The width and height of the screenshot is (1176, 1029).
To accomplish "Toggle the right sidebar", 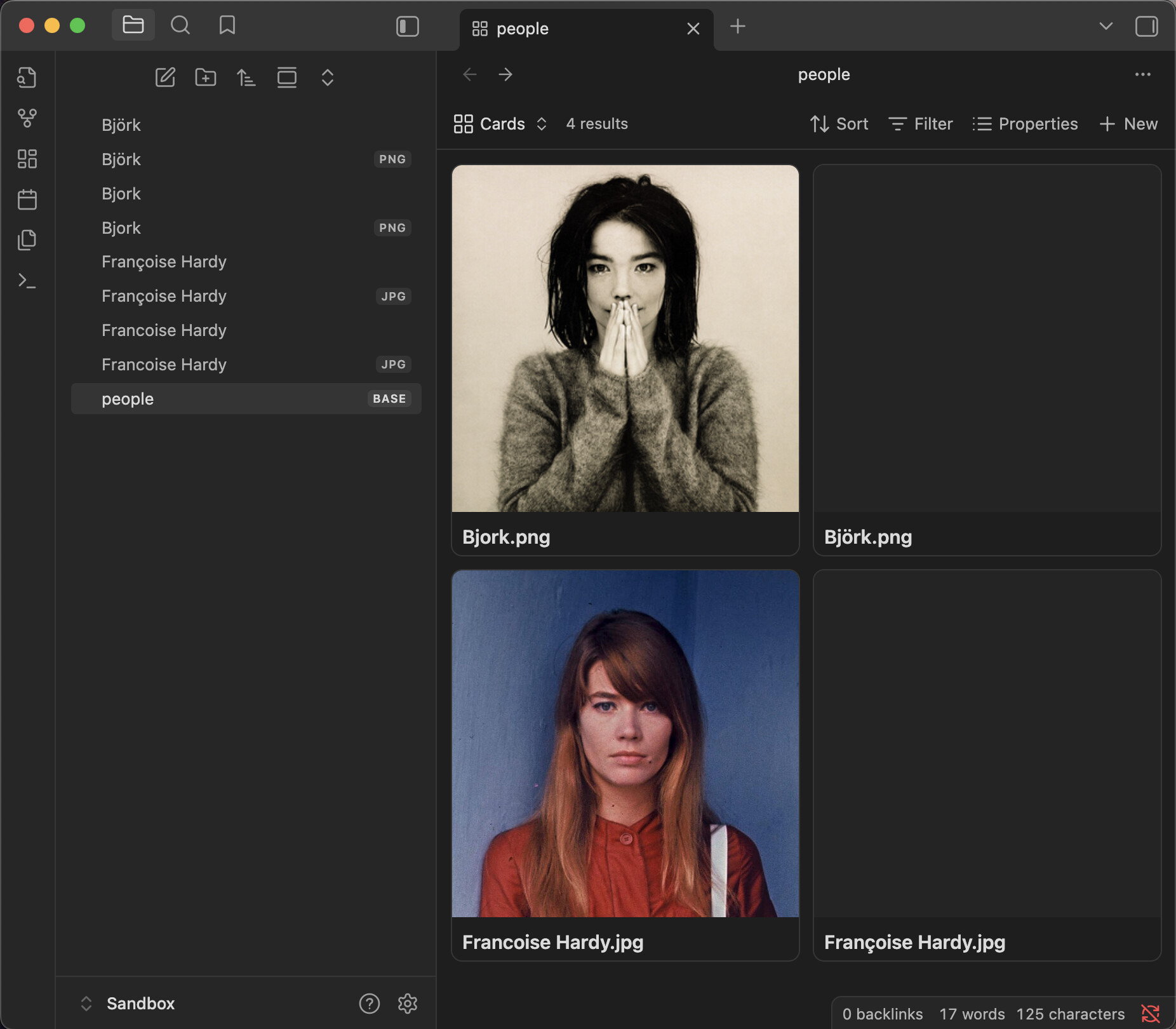I will (x=1147, y=27).
